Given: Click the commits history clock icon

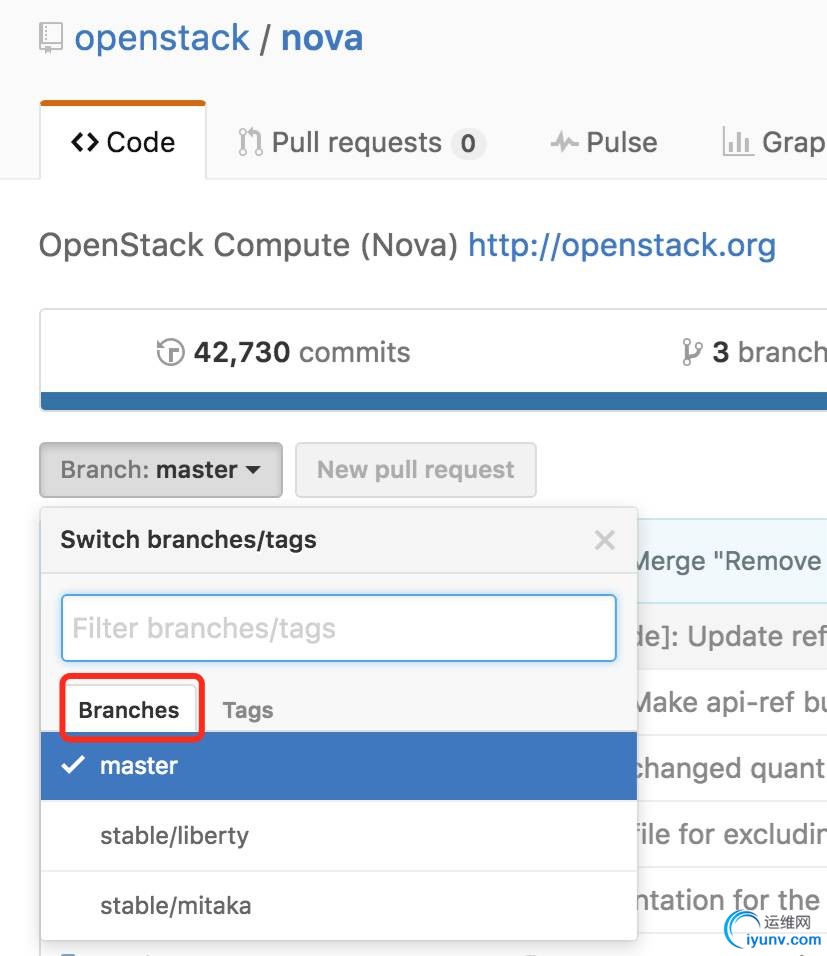Looking at the screenshot, I should (171, 353).
